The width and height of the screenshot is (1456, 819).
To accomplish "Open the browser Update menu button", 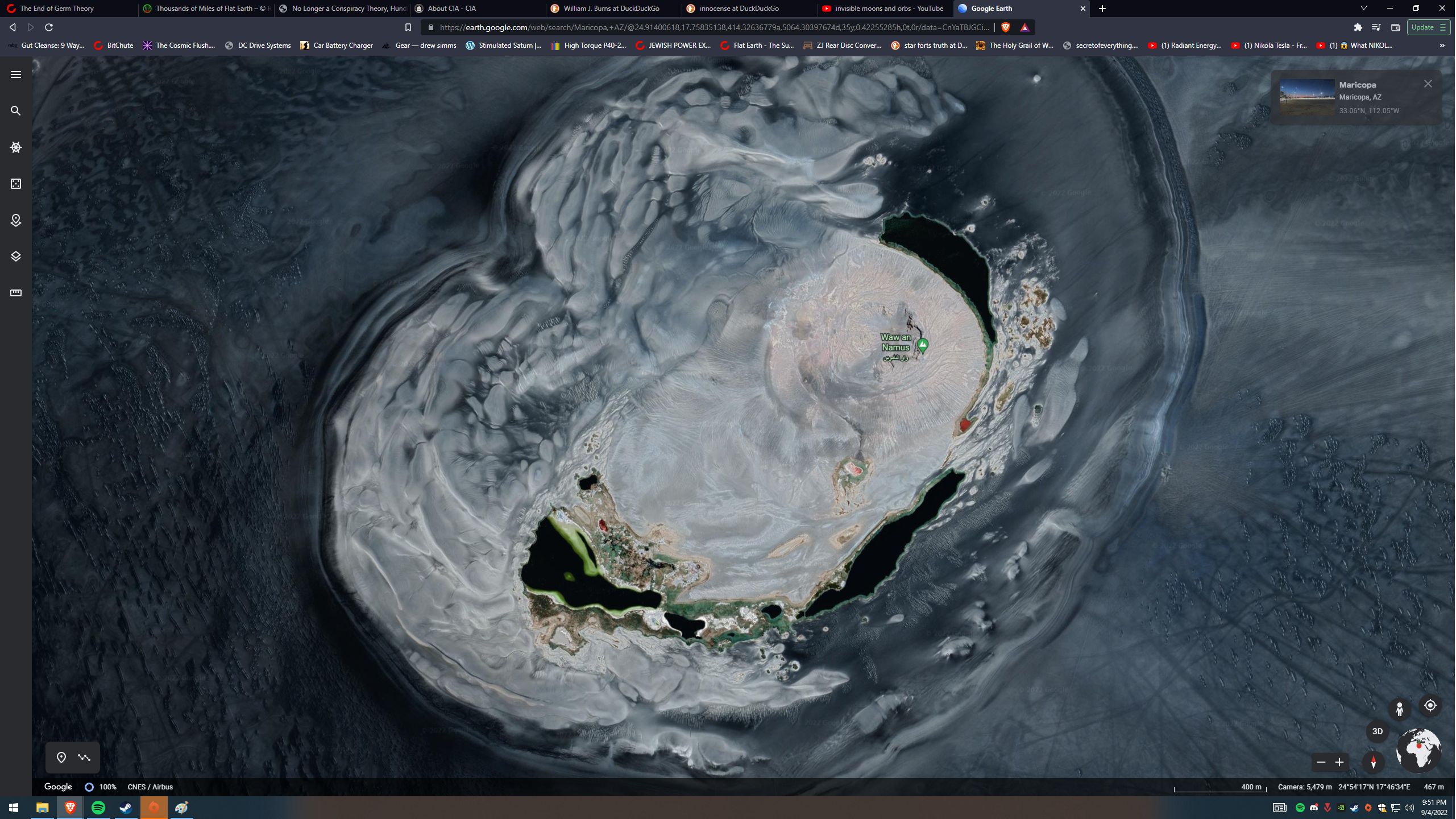I will [x=1428, y=27].
